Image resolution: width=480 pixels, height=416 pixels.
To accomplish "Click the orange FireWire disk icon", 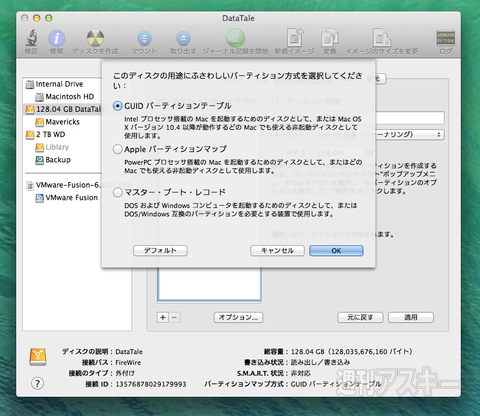I will click(x=38, y=357).
